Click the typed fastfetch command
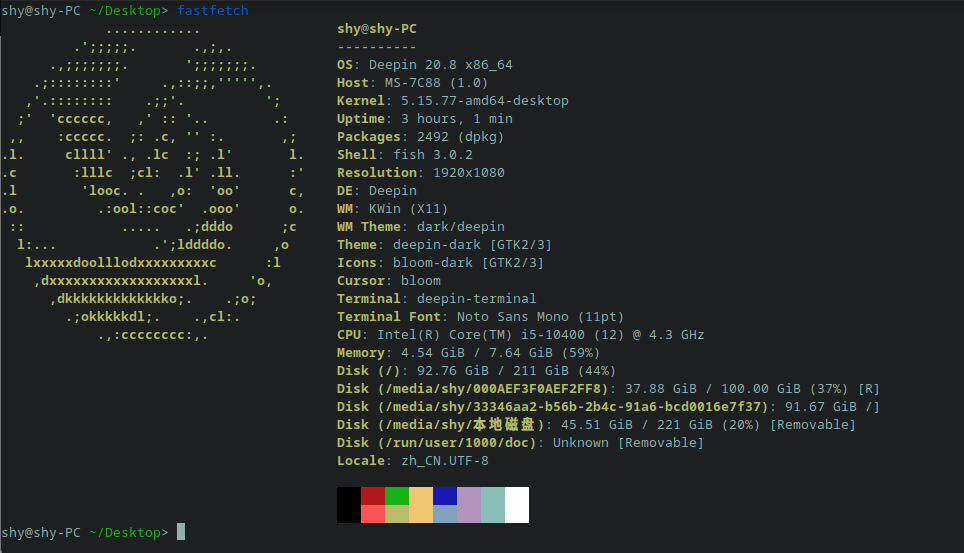 pos(212,11)
